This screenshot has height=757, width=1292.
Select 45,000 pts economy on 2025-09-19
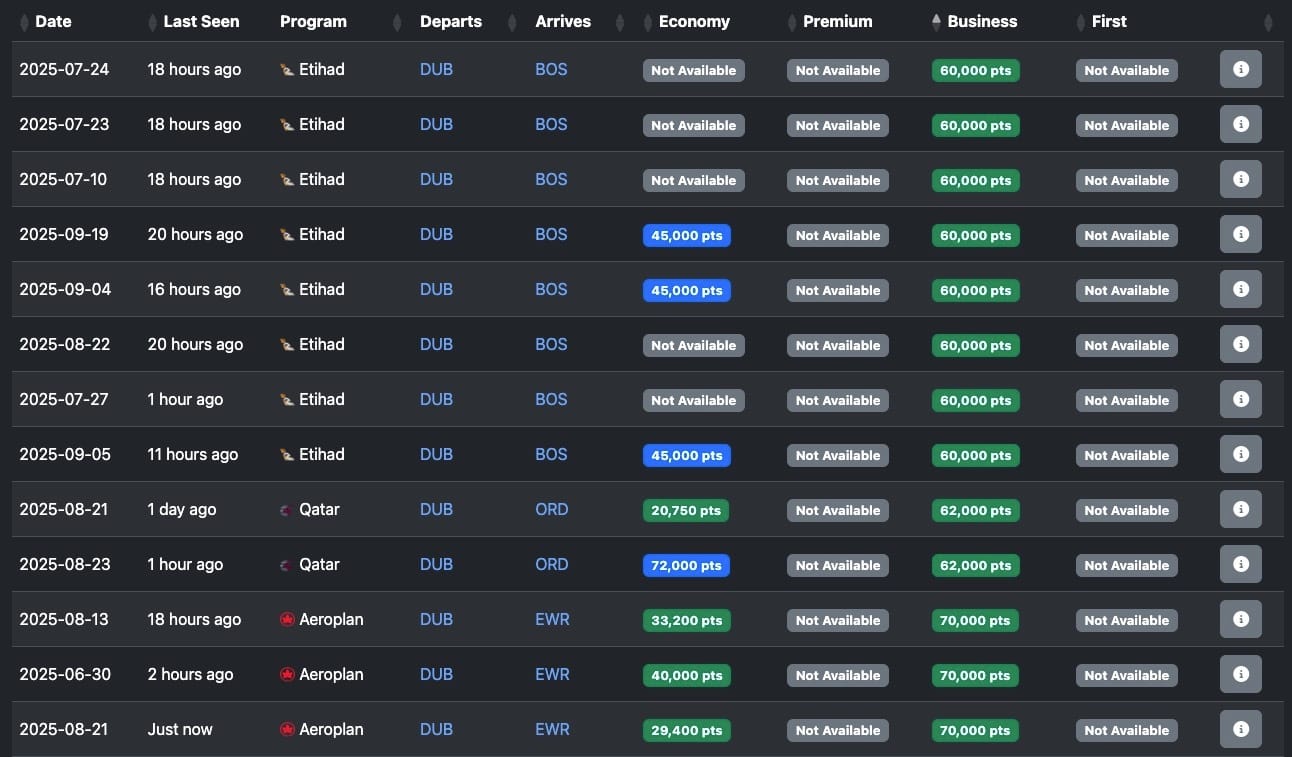click(x=687, y=236)
